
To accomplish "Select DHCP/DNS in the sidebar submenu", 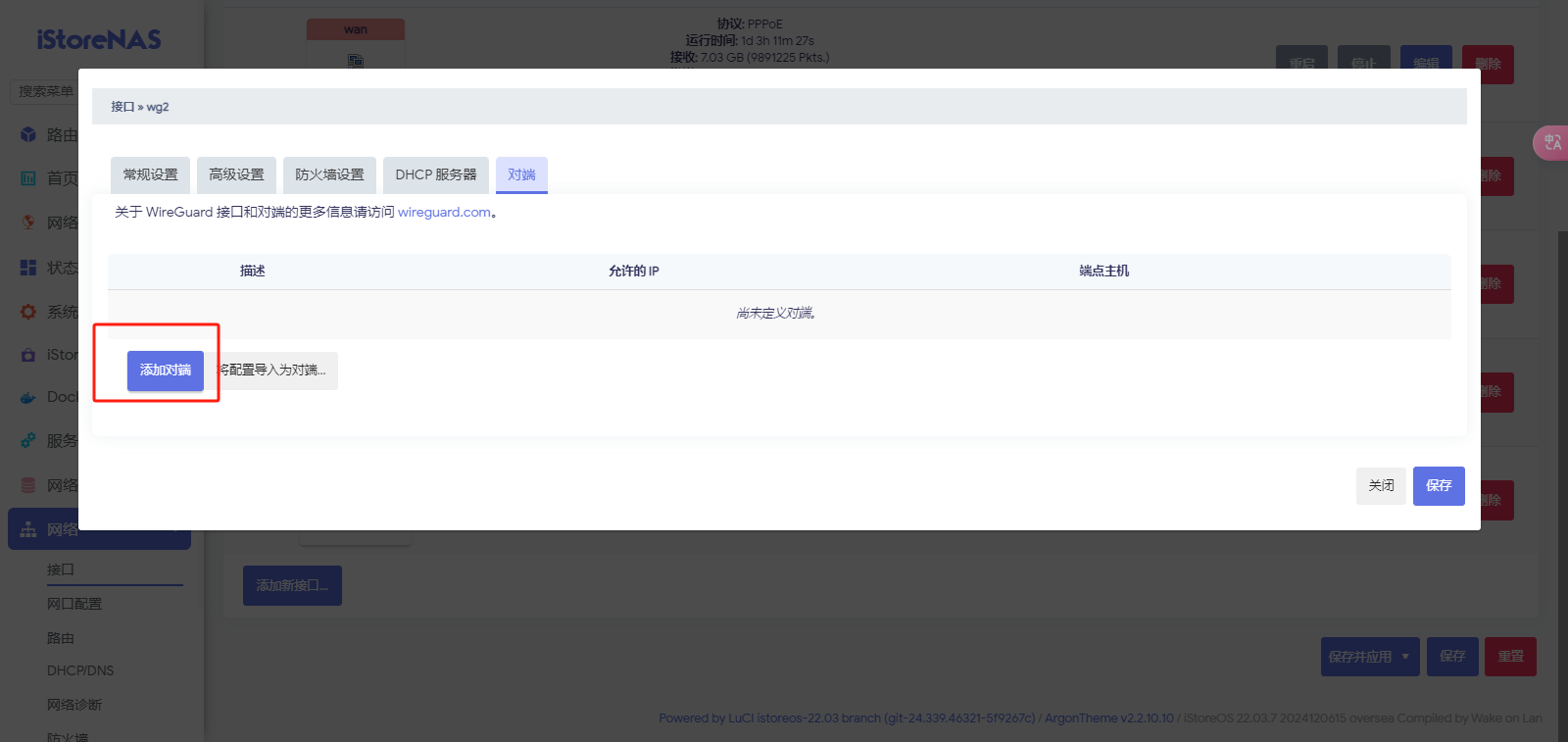I will tap(80, 670).
